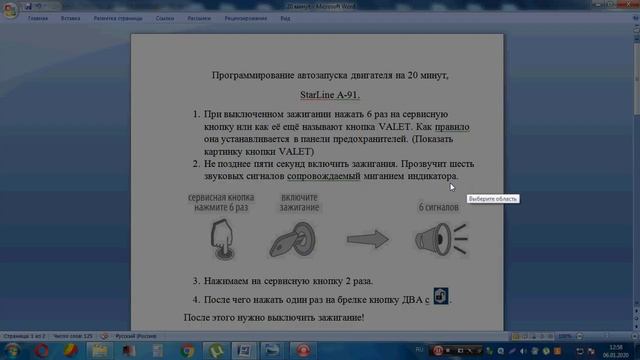Click taskbar clock showing 12:56
This screenshot has height=360, width=640.
[x=616, y=351]
